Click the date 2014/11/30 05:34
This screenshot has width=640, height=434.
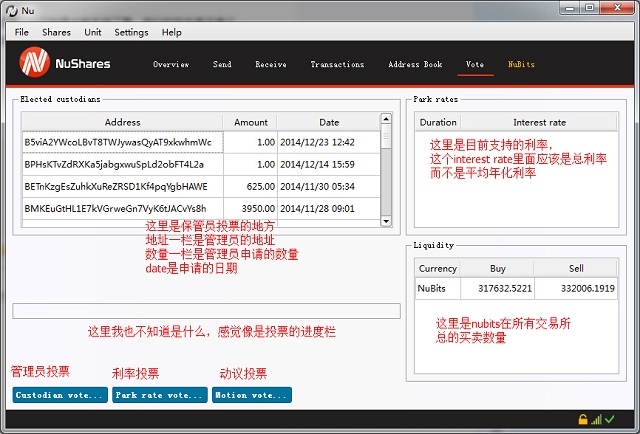329,186
